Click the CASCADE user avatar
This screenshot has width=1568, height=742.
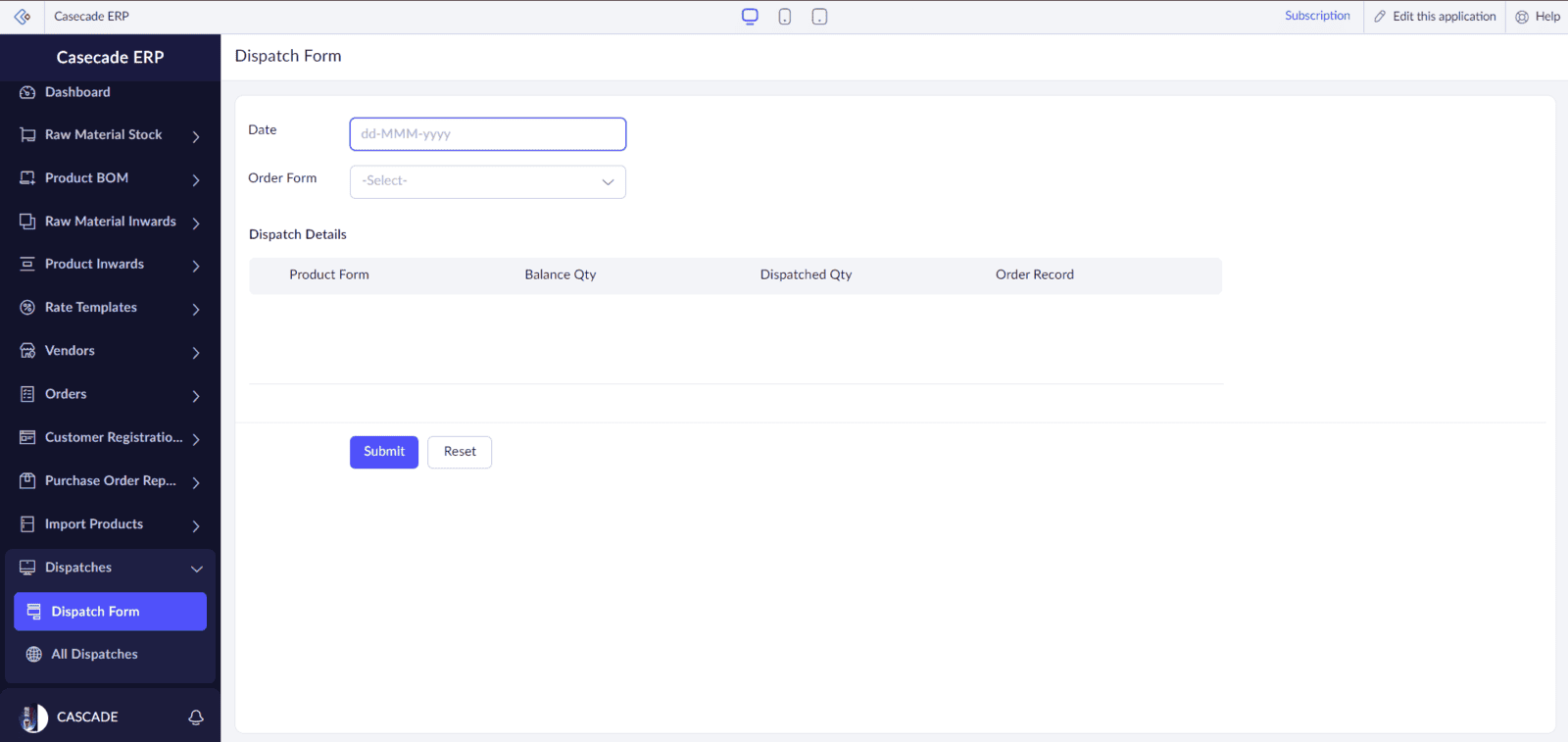pyautogui.click(x=34, y=717)
